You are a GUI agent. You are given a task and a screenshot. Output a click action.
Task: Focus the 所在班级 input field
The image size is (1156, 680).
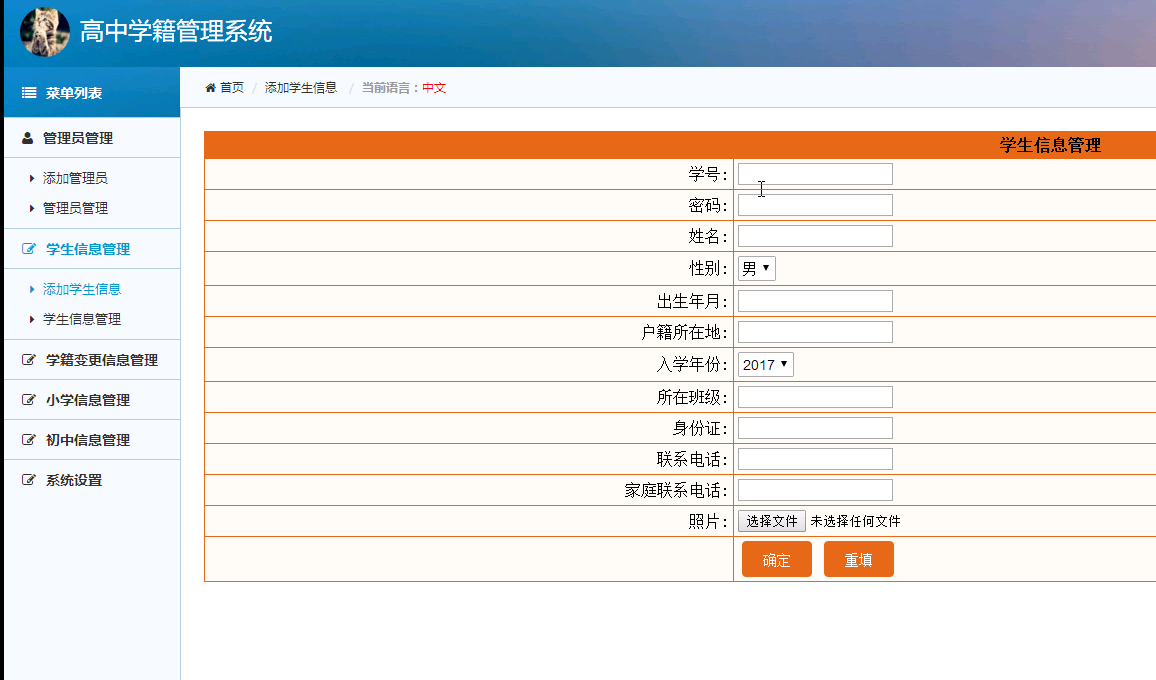point(815,397)
